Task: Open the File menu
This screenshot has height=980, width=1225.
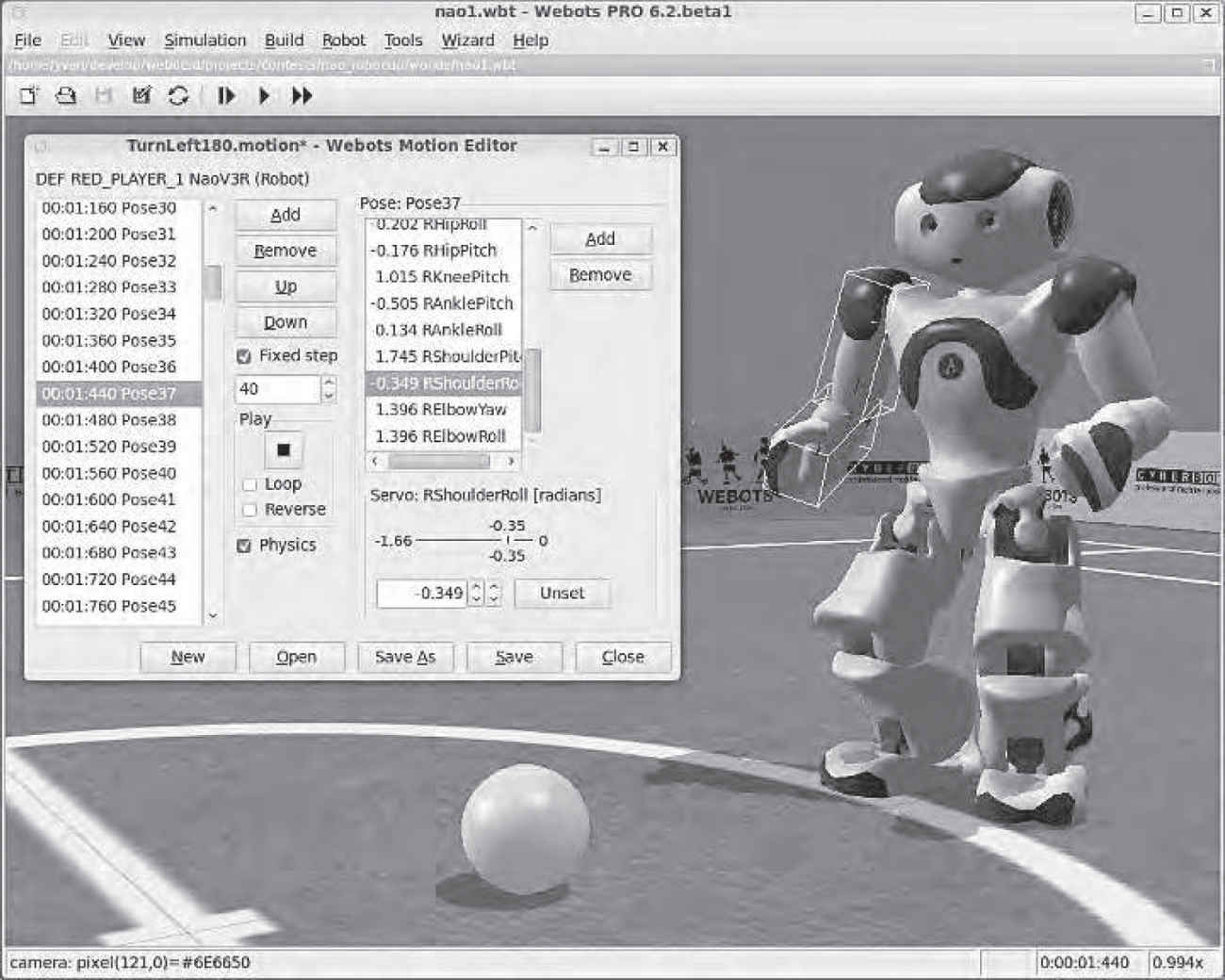Action: tap(27, 41)
